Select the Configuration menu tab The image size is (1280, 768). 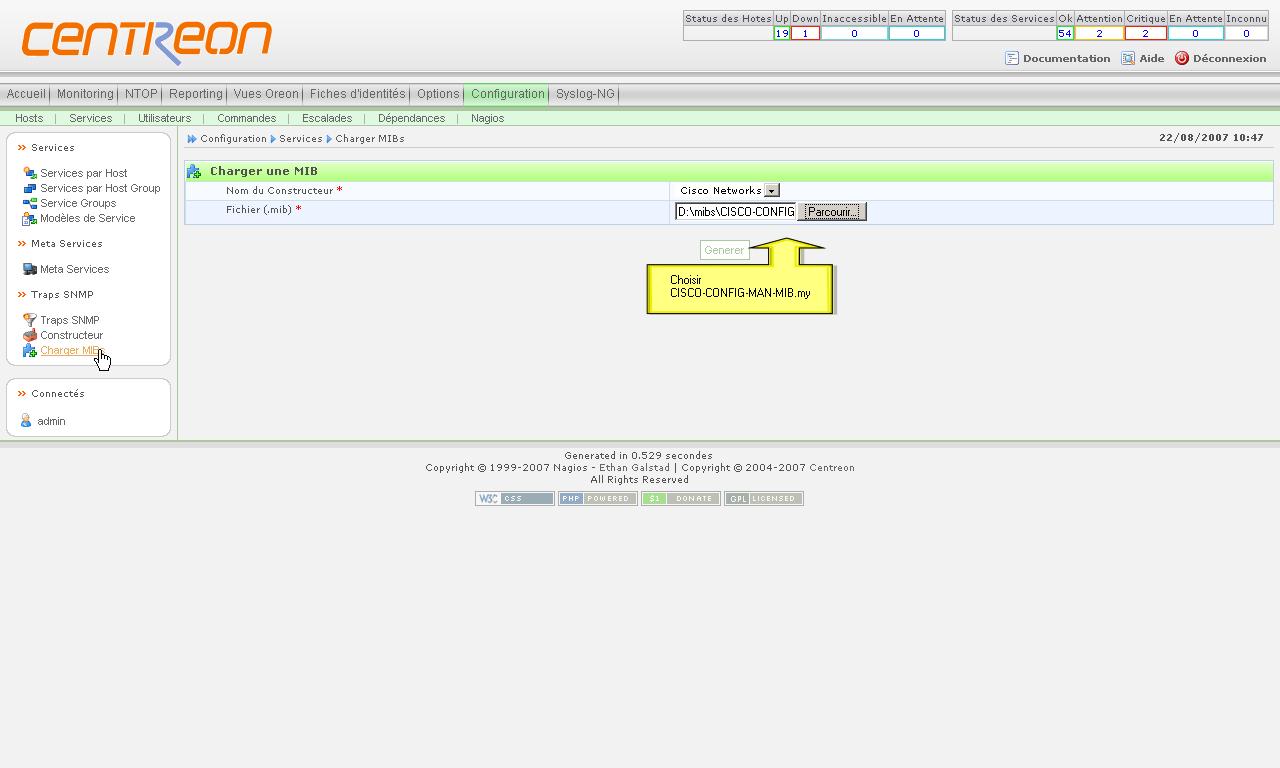pyautogui.click(x=507, y=94)
